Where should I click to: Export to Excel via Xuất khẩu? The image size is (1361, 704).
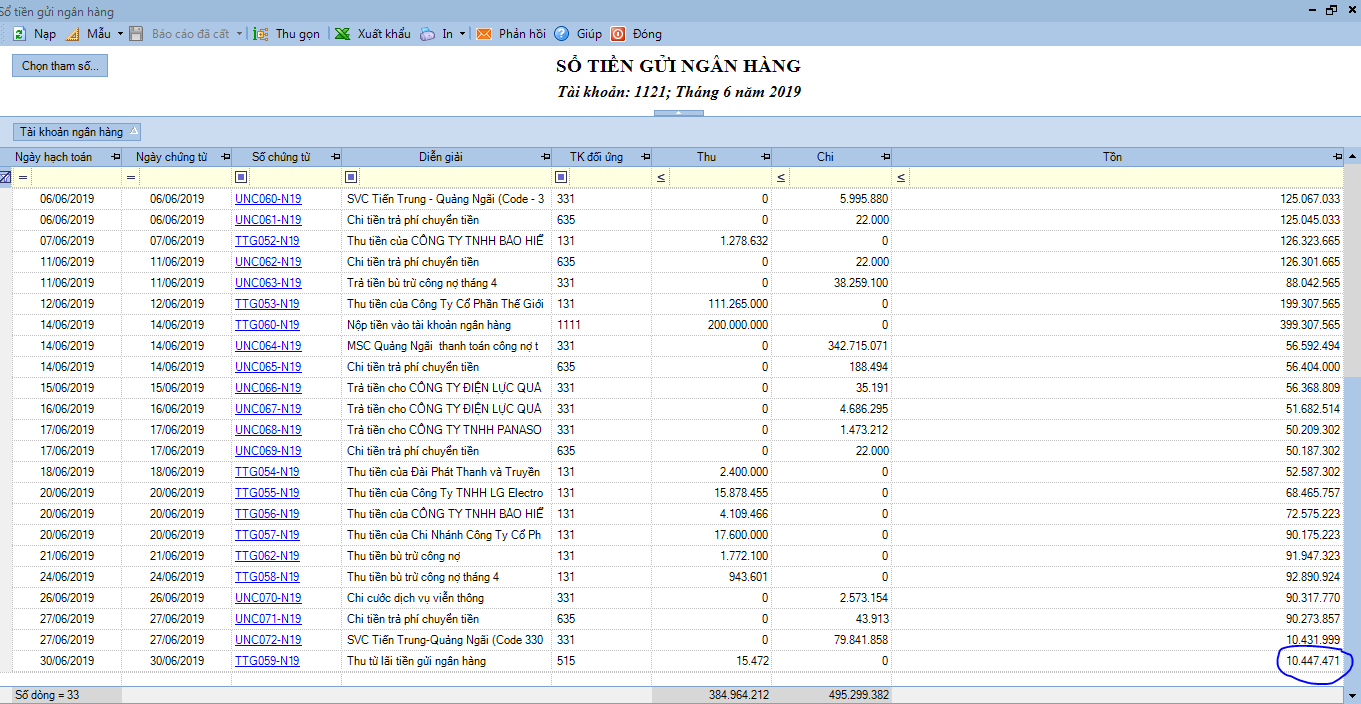click(372, 34)
